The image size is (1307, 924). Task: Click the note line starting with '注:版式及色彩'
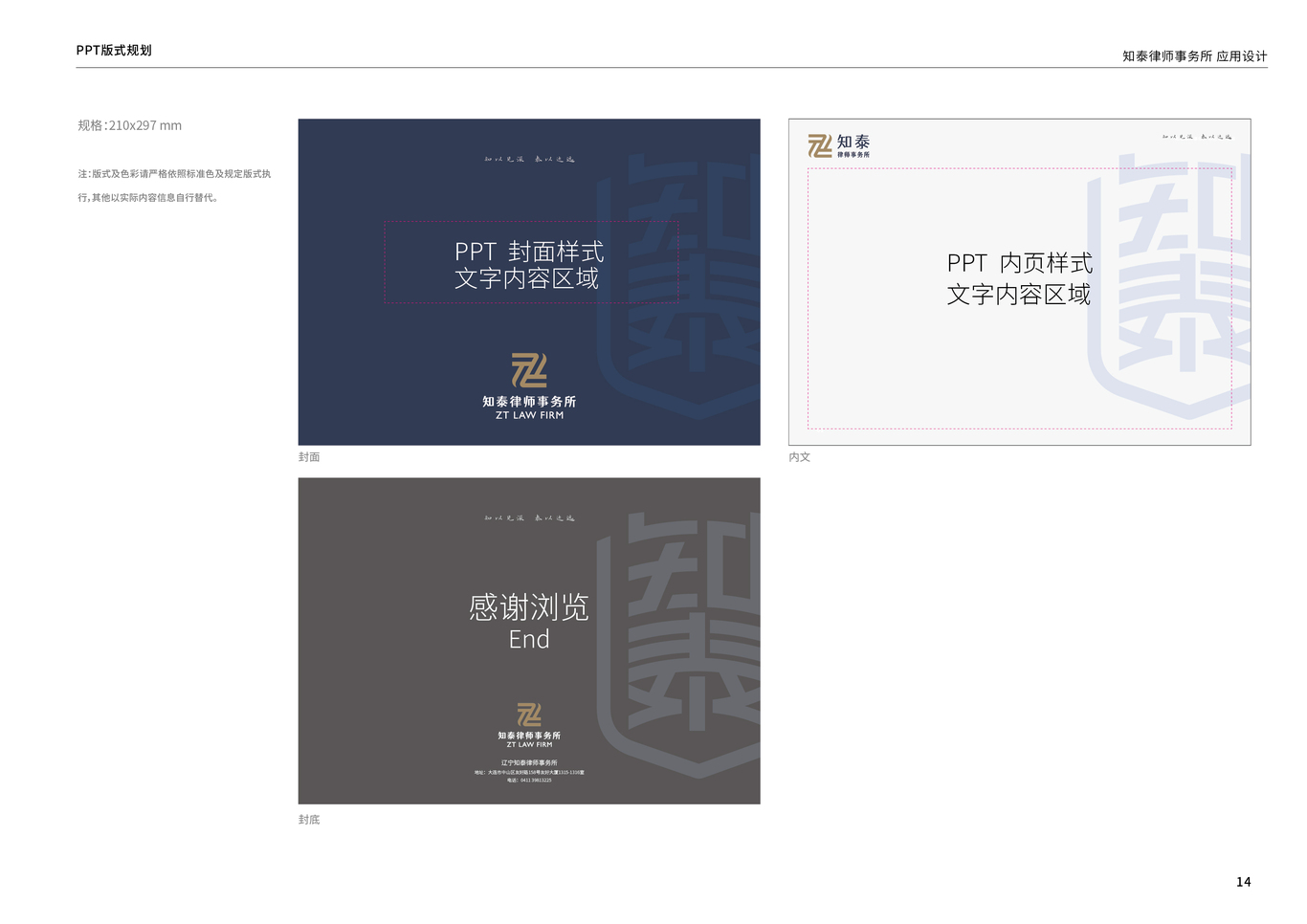(x=174, y=174)
